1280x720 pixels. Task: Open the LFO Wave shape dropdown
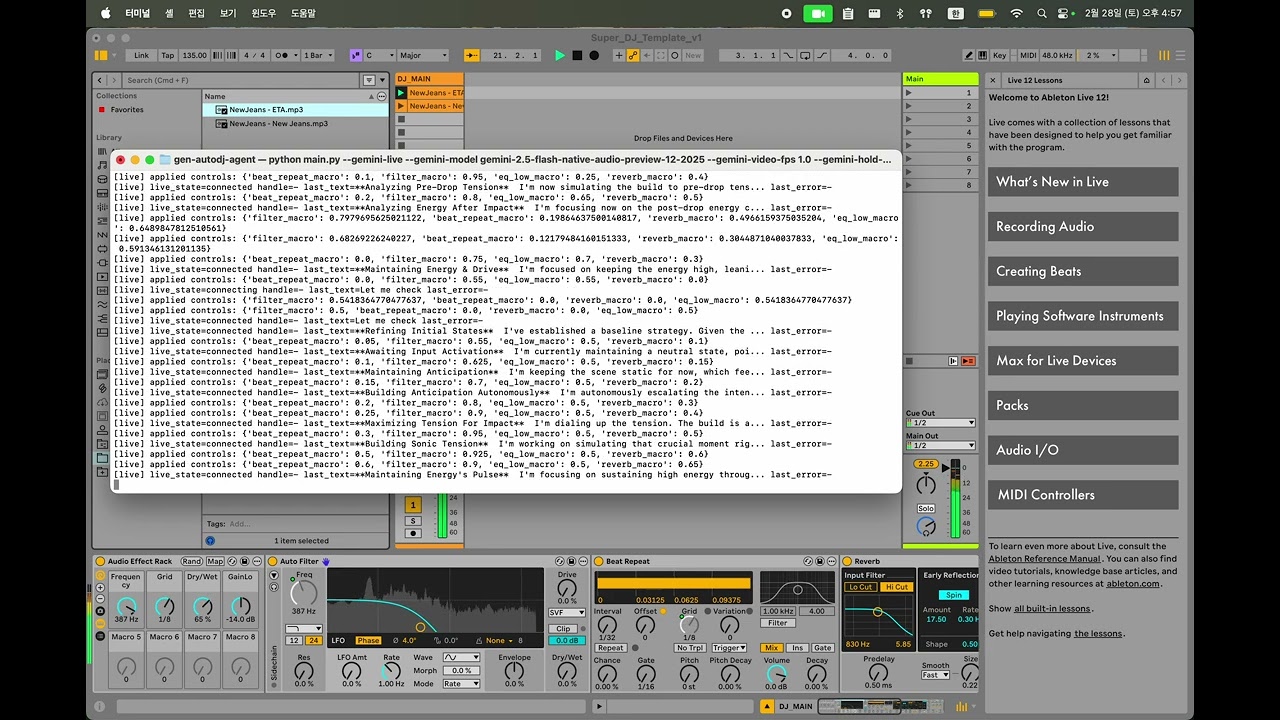click(462, 657)
